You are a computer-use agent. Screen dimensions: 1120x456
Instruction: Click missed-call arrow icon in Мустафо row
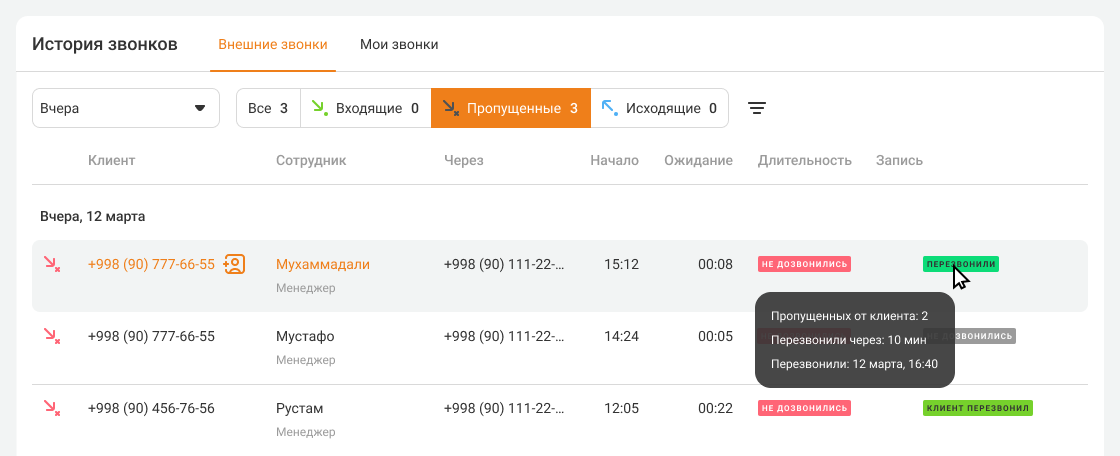[x=51, y=336]
